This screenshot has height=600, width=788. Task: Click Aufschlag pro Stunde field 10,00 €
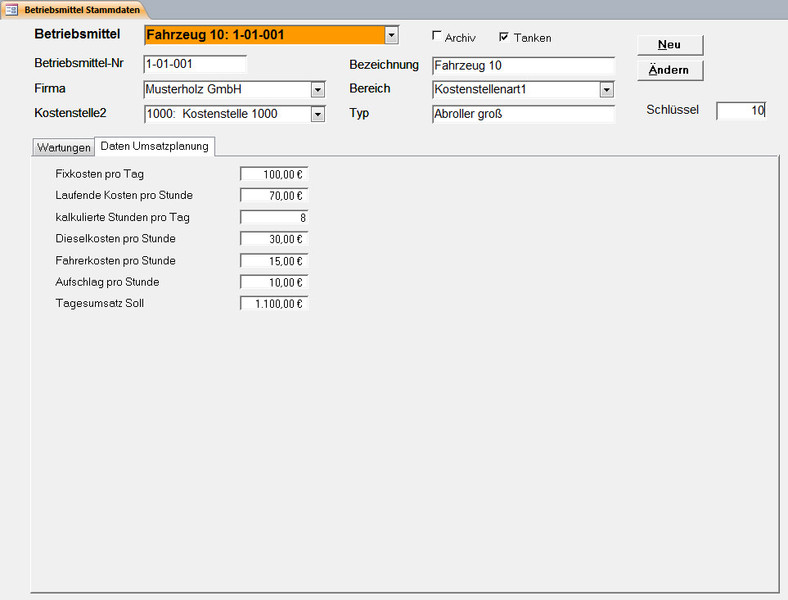click(274, 282)
